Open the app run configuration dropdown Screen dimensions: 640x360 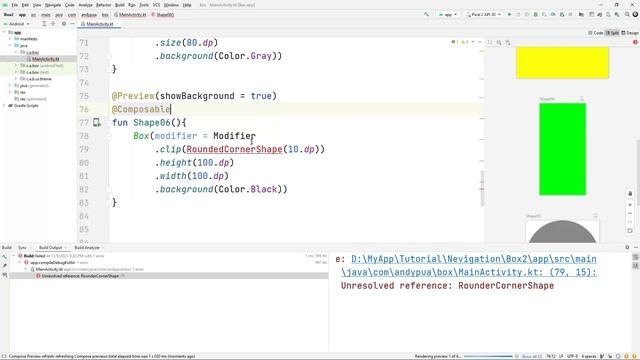(x=448, y=14)
